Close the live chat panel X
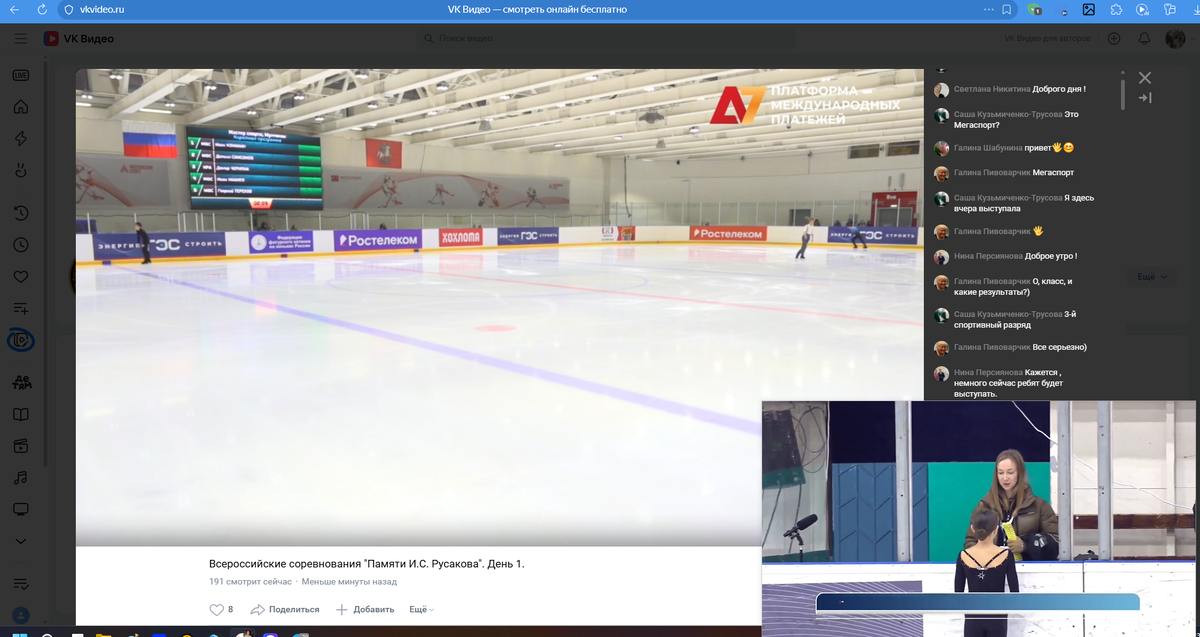This screenshot has height=637, width=1200. tap(1145, 77)
